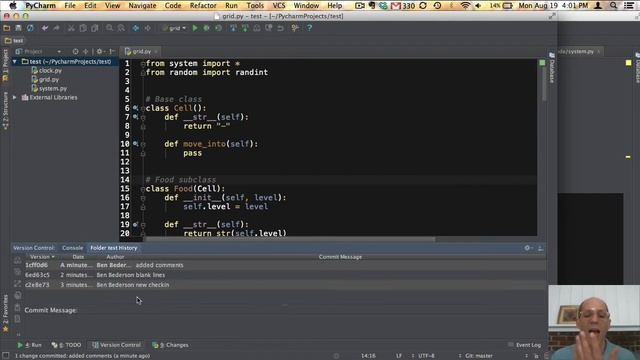Open the 4: Run tool window
Screen dimensions: 640x360
(x=29, y=345)
